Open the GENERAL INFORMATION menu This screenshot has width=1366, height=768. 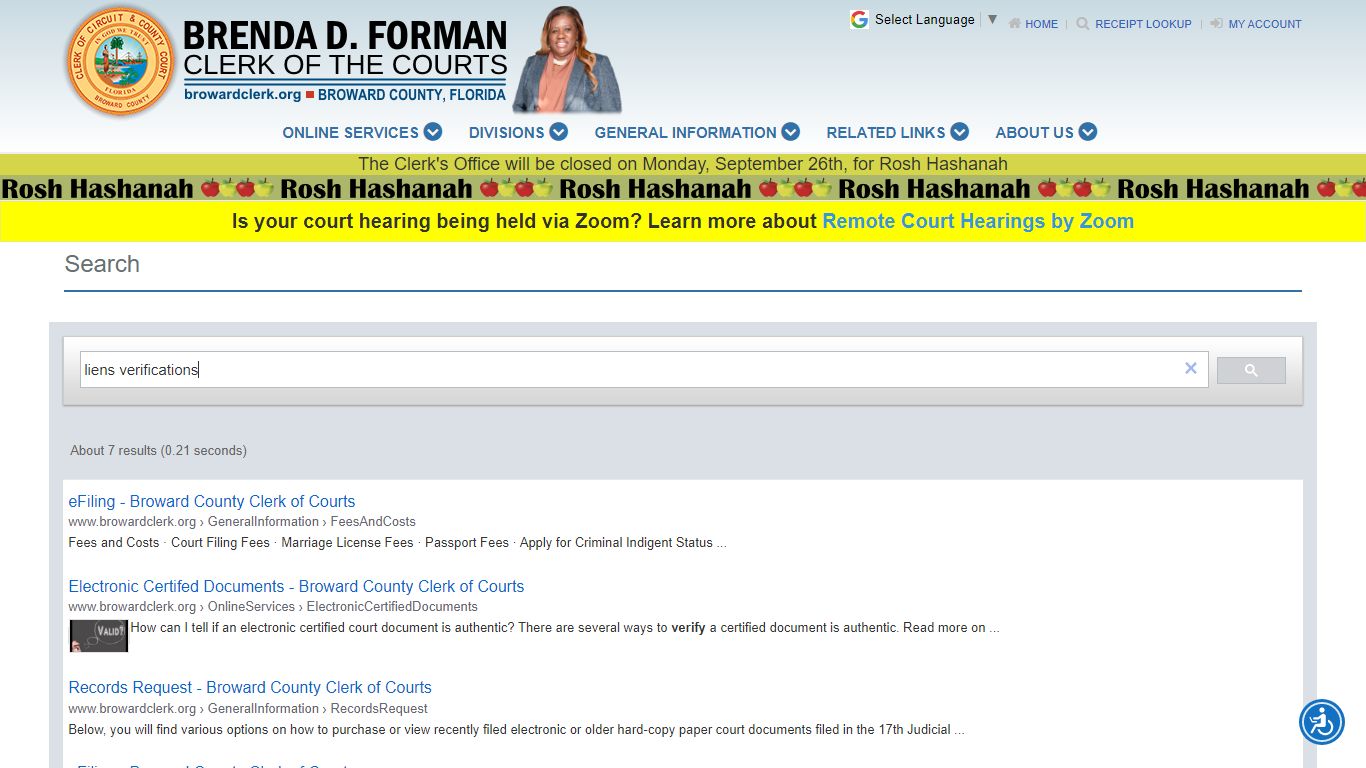click(x=685, y=132)
